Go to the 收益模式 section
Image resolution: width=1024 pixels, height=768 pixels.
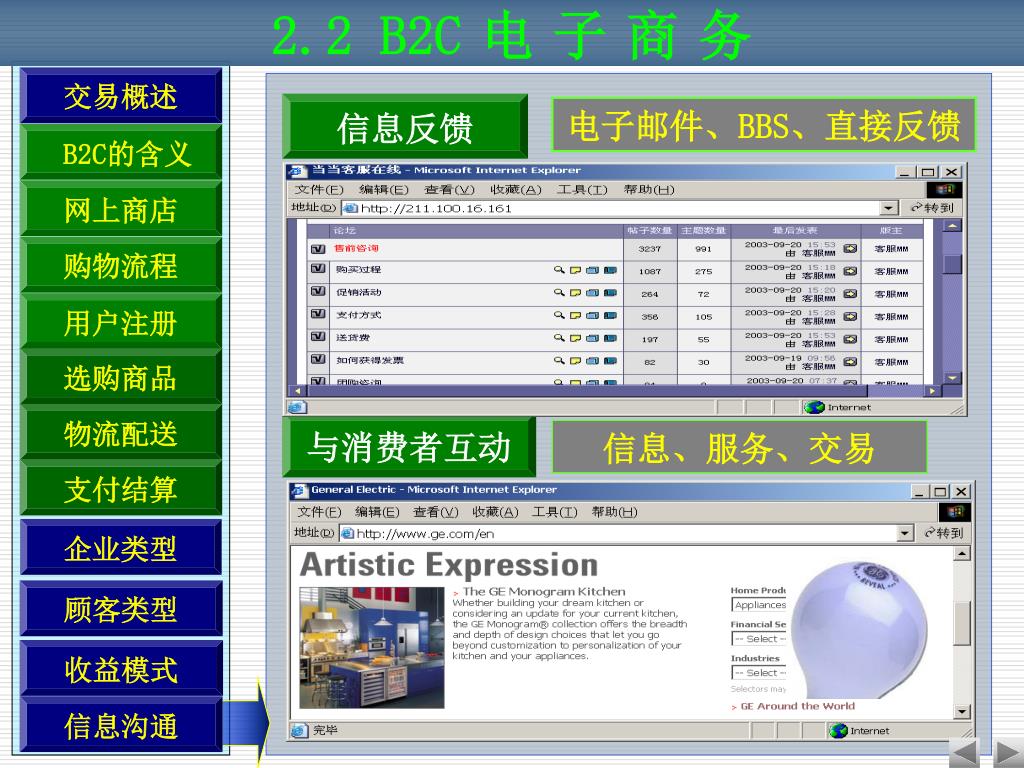(x=121, y=669)
